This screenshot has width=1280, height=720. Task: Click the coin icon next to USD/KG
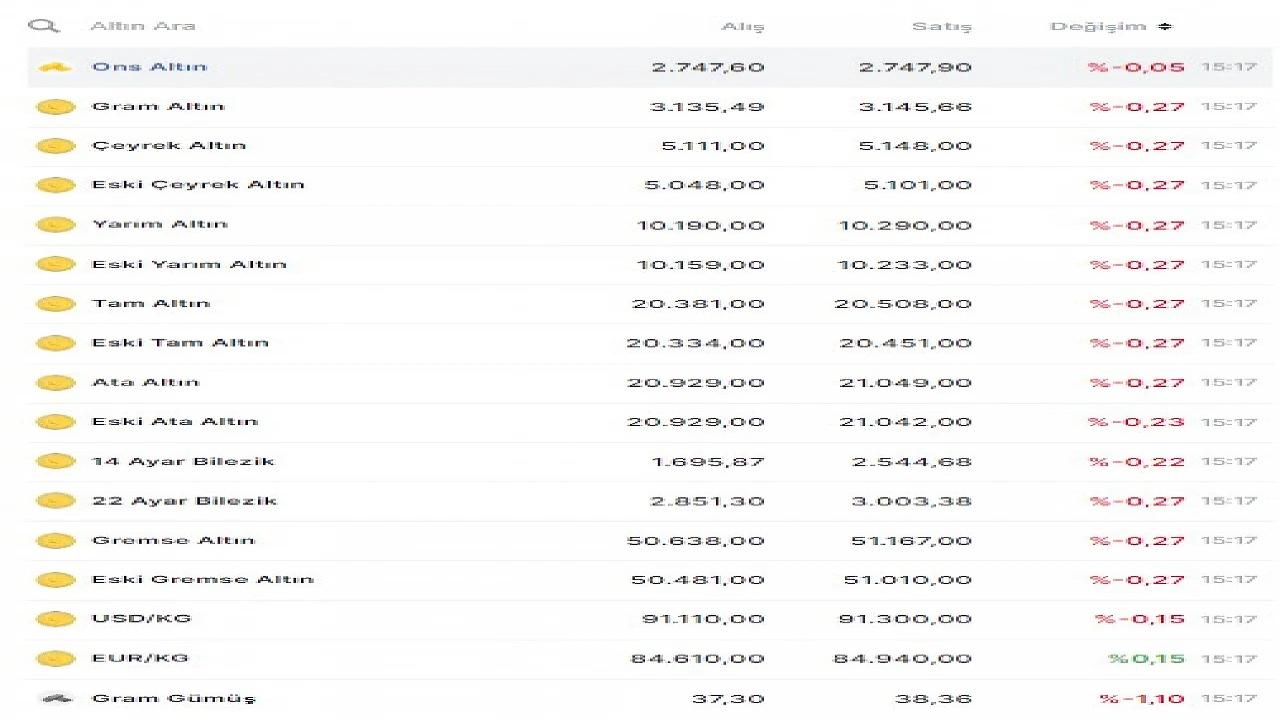pos(56,619)
